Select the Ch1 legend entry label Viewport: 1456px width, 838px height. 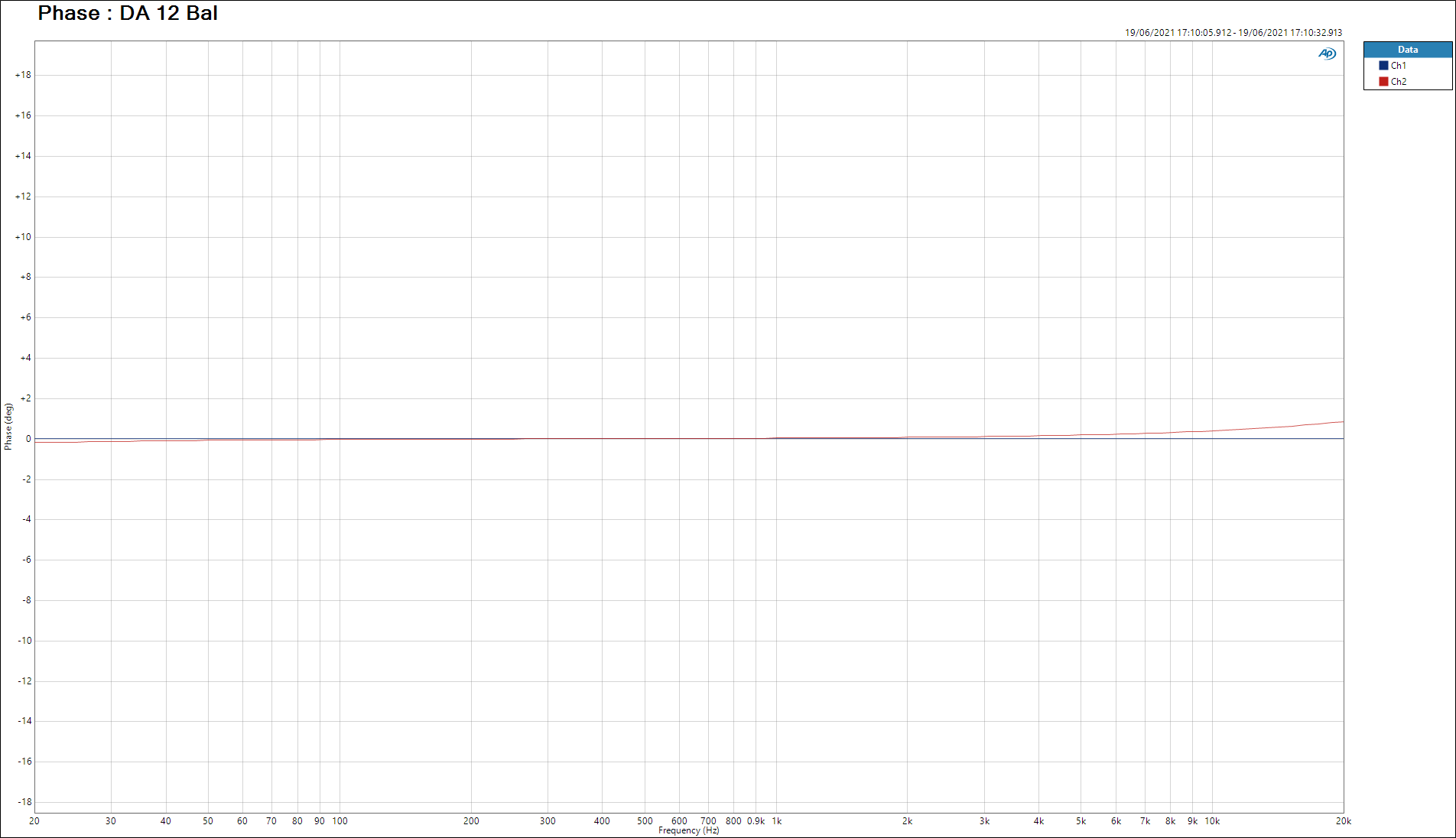(1398, 66)
